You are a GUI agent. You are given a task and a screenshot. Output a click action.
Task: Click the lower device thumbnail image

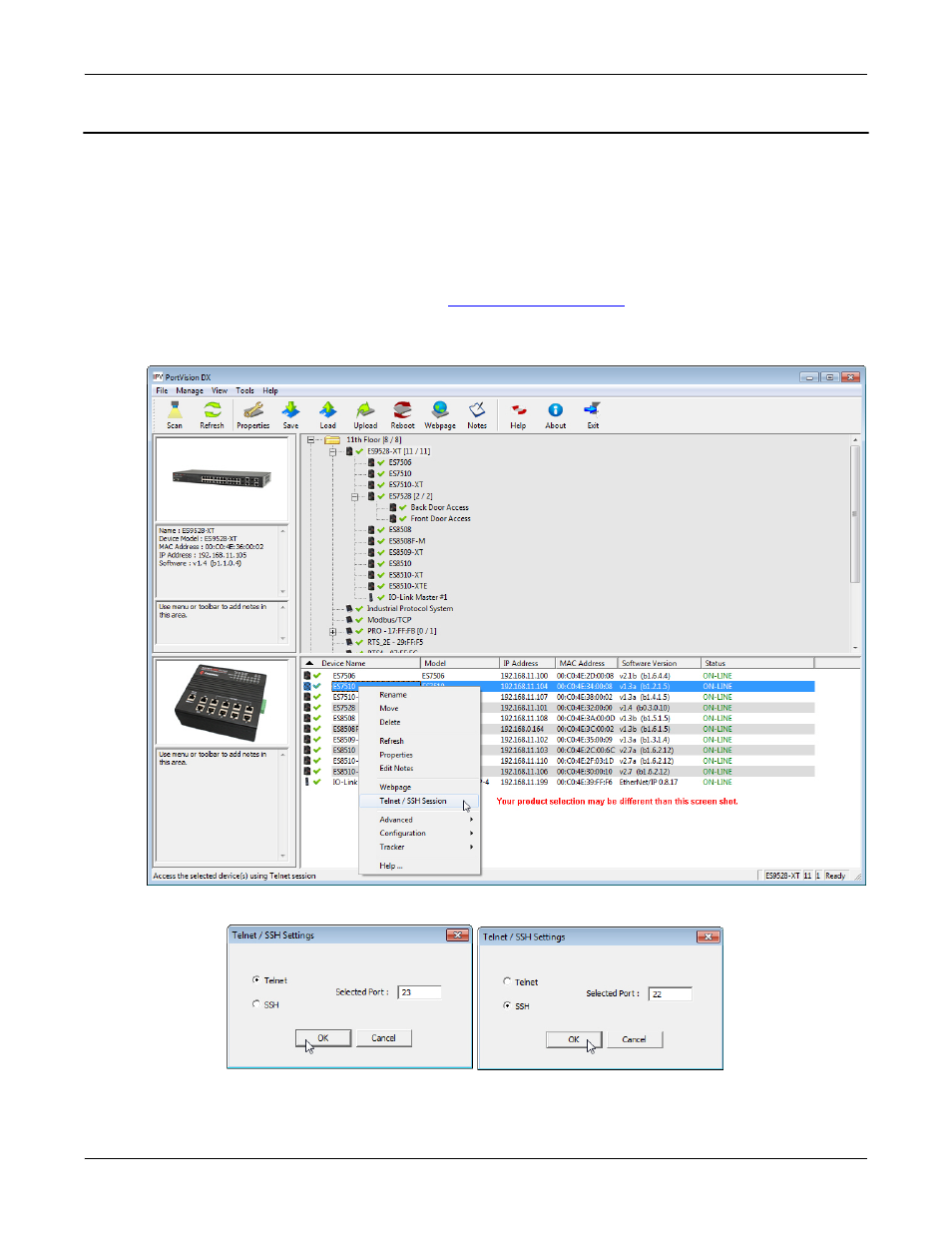(222, 702)
